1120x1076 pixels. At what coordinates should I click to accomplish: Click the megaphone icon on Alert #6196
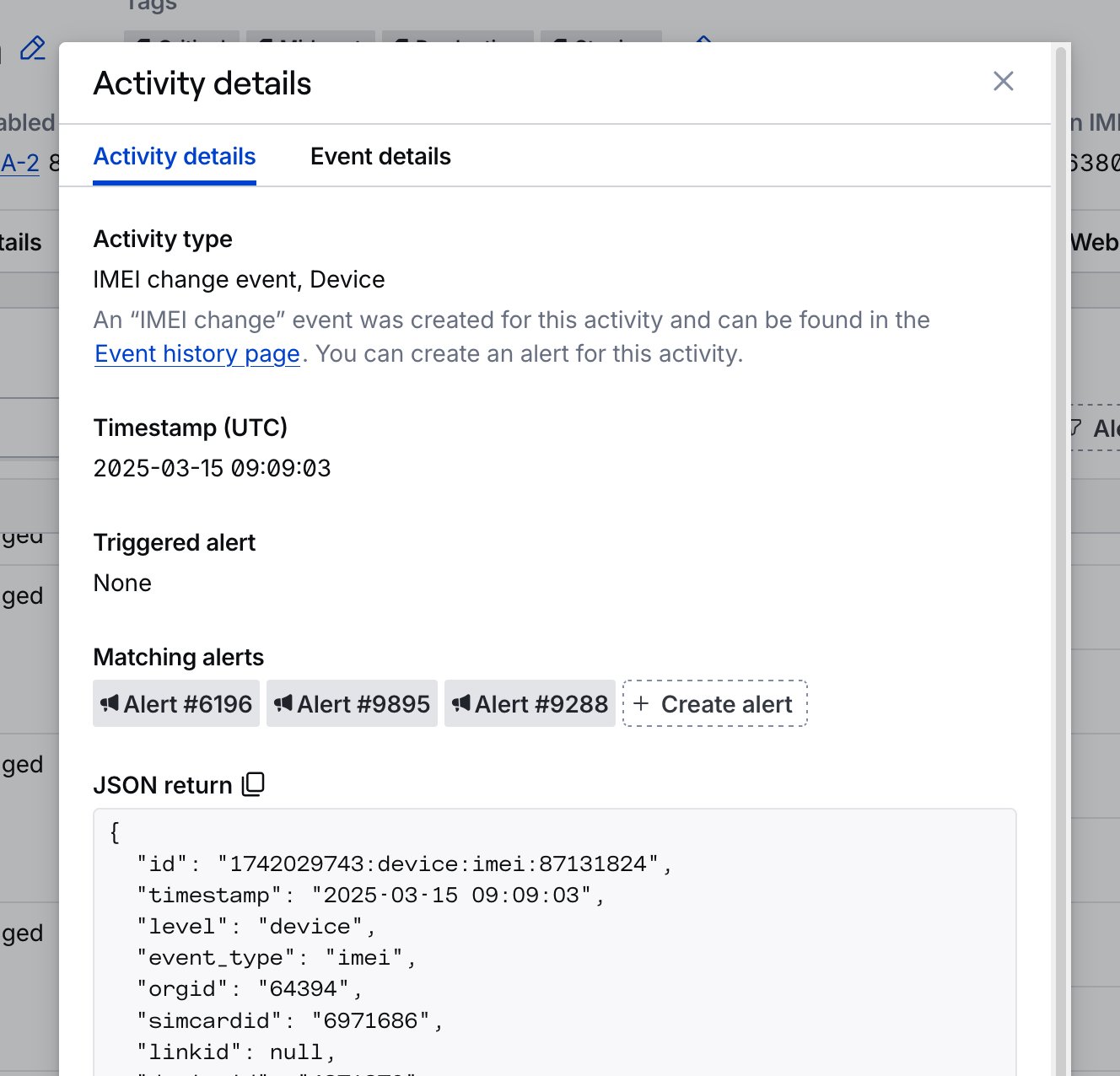pos(110,703)
